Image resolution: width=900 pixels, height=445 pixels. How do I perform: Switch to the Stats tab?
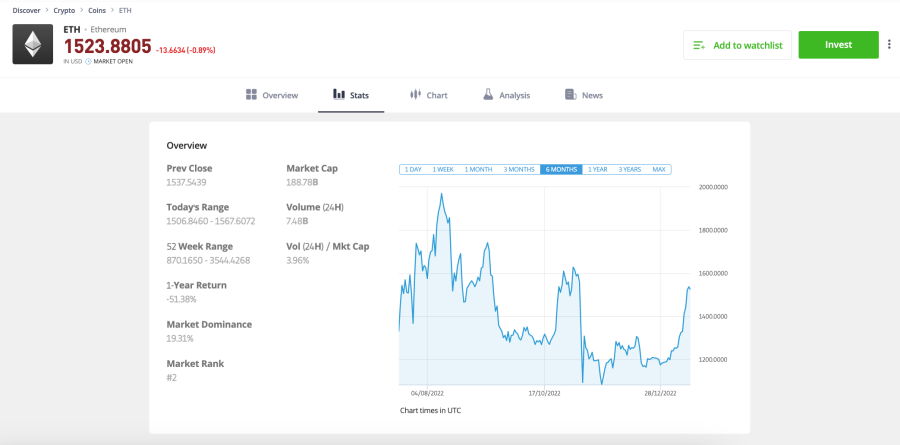351,95
